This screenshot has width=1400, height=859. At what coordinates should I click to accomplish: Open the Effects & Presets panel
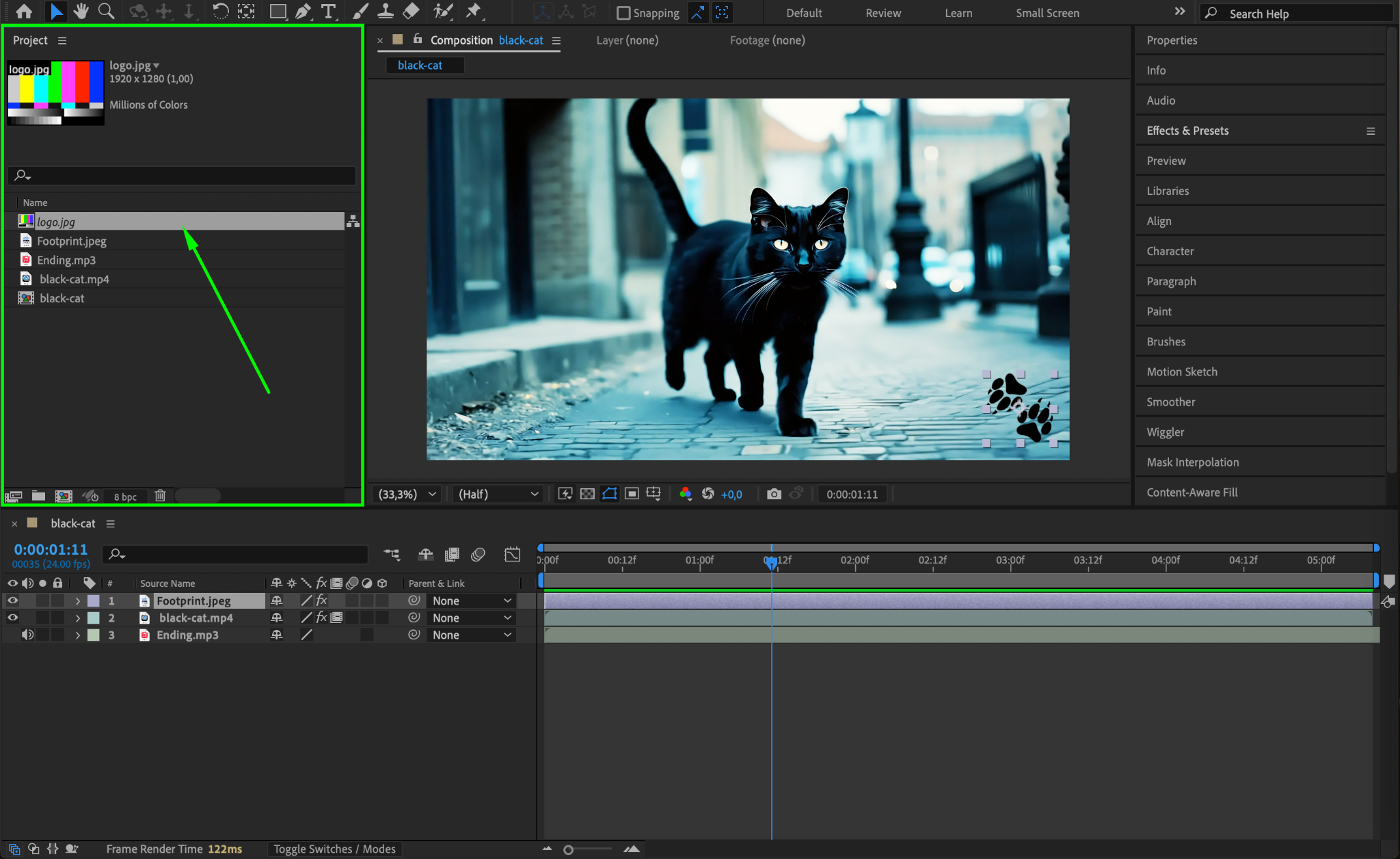(x=1187, y=131)
